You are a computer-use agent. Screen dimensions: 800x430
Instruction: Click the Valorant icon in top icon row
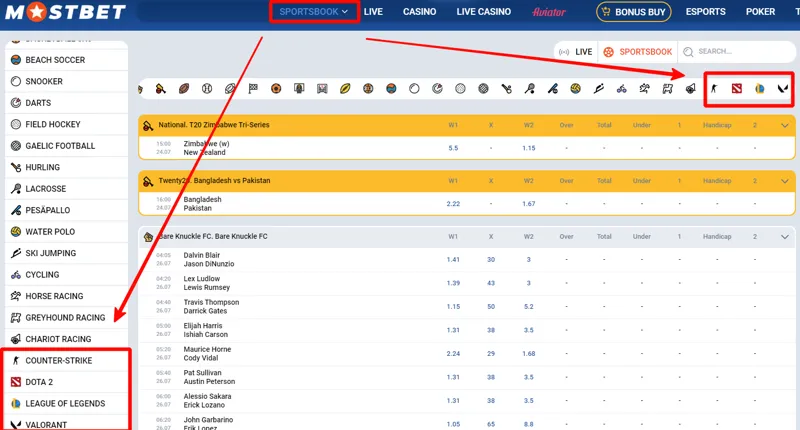(783, 89)
